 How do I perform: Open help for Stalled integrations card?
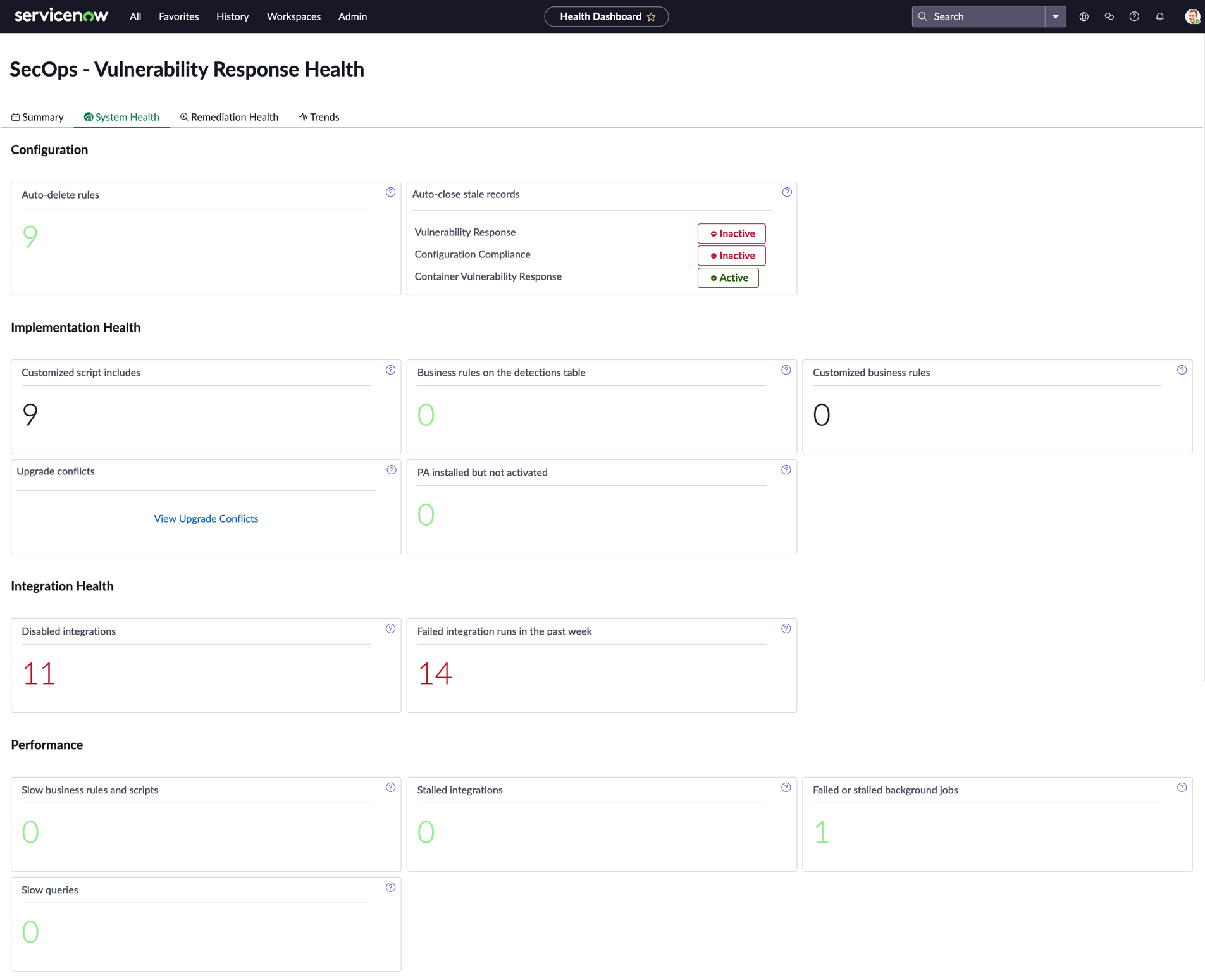[786, 788]
